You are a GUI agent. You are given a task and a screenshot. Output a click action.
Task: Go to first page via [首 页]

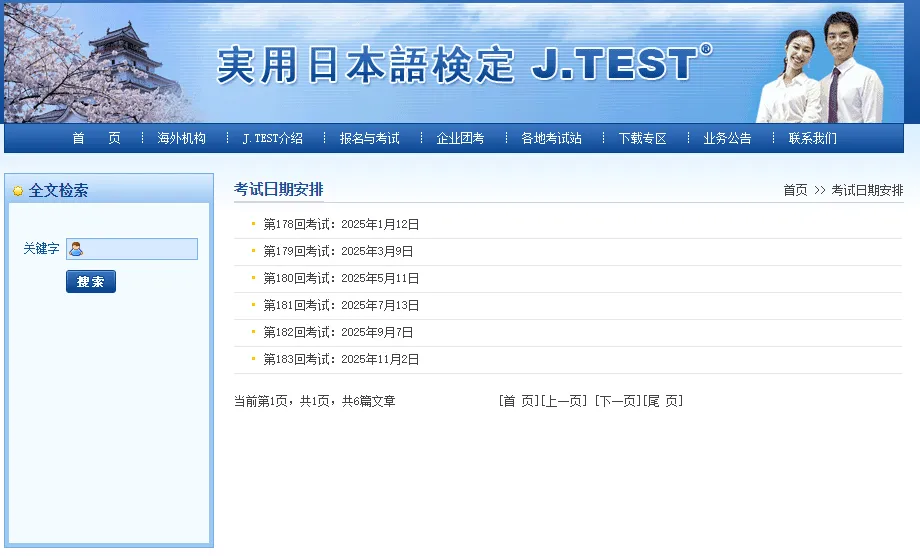[519, 401]
